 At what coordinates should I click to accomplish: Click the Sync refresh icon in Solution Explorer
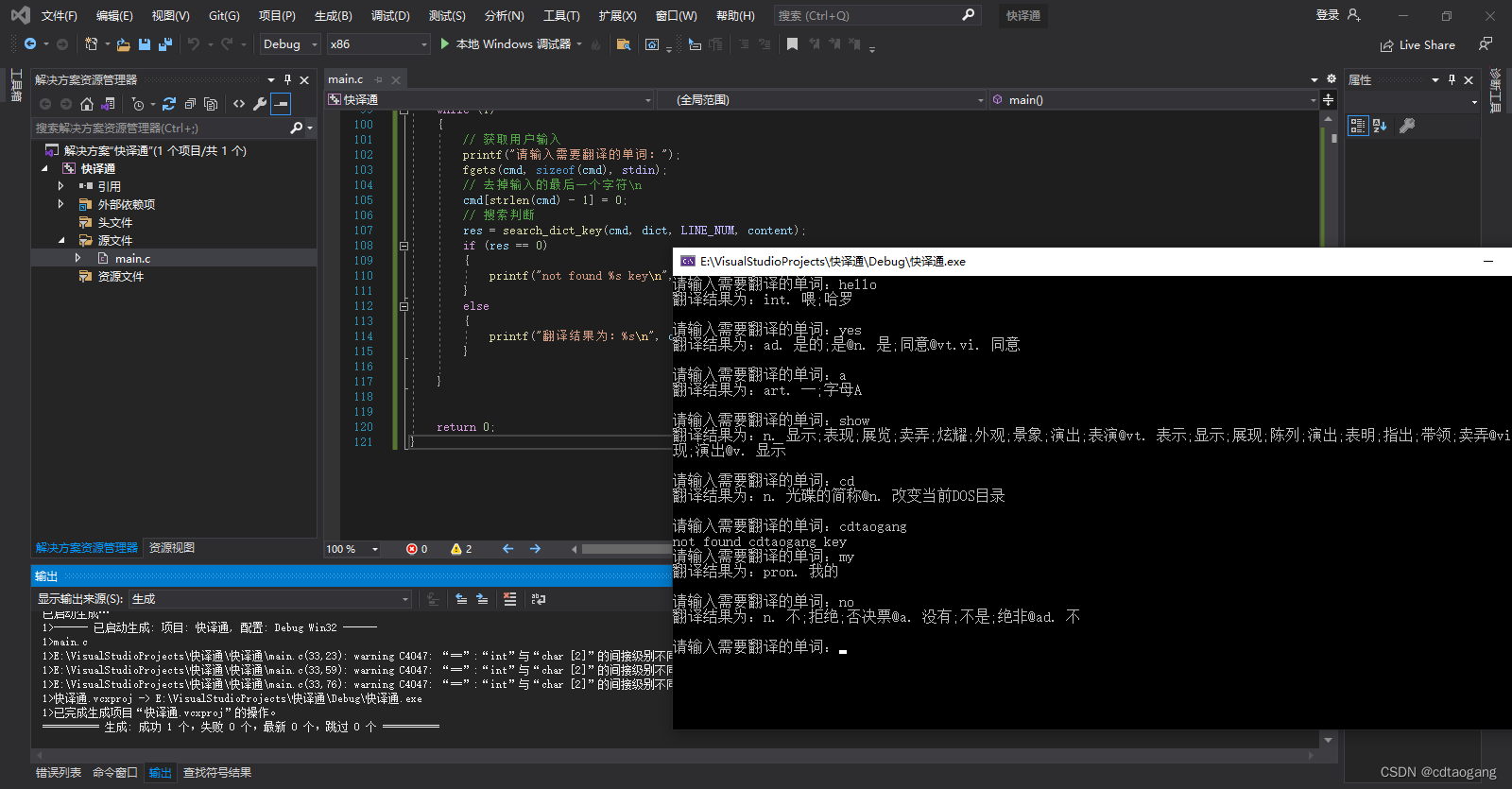(169, 104)
